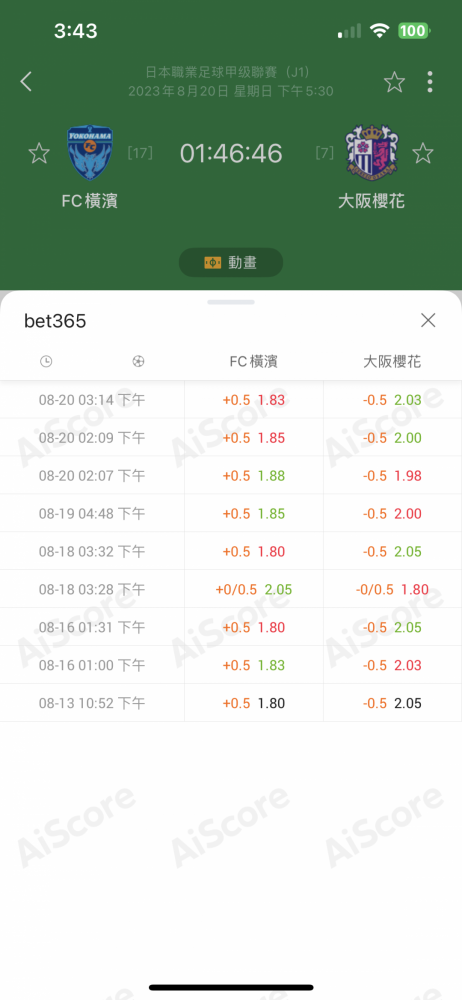Select the FC橫濱 column header
The width and height of the screenshot is (462, 1000).
253,362
